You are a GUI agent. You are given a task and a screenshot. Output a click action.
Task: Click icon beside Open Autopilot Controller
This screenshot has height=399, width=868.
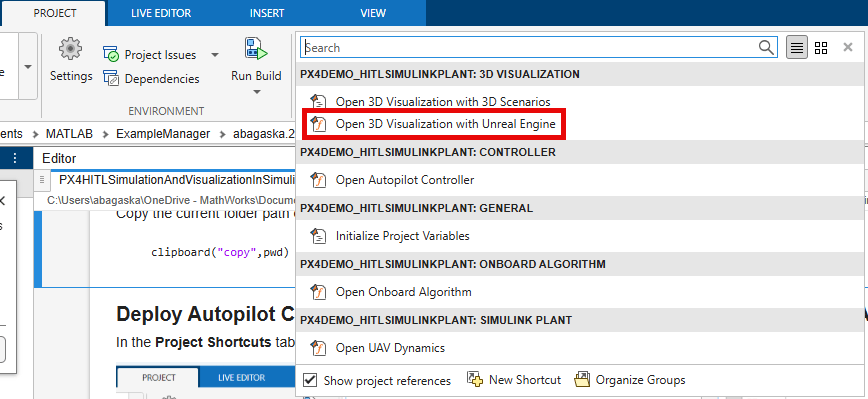pyautogui.click(x=318, y=180)
